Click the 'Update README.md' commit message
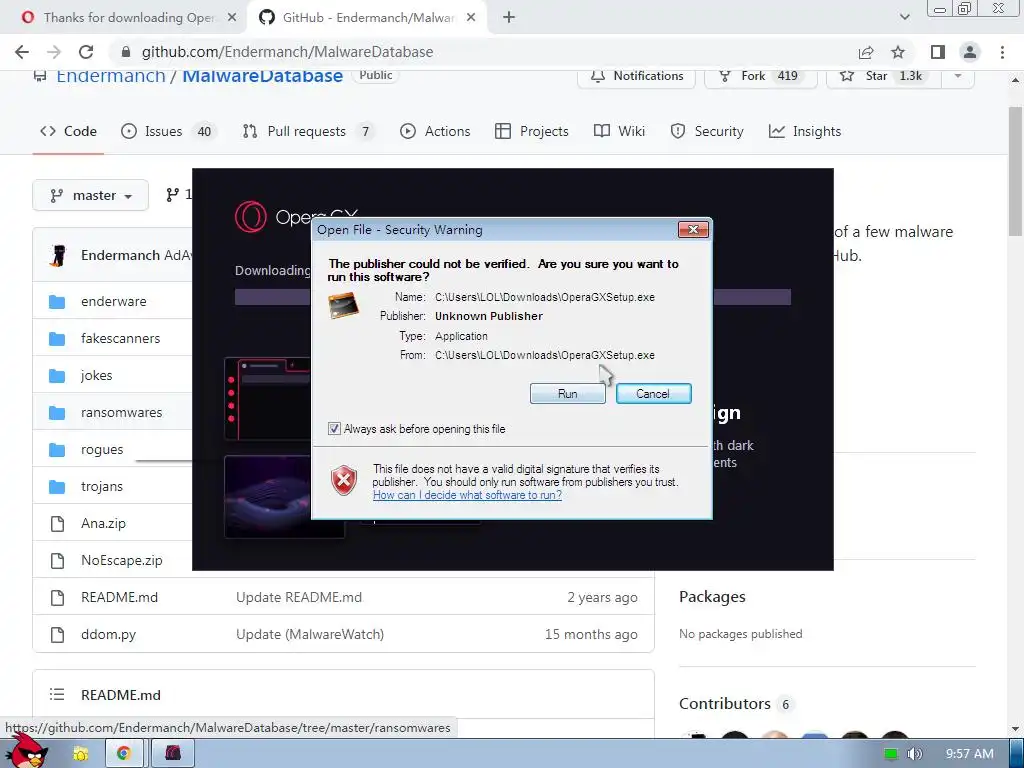1024x768 pixels. 299,598
